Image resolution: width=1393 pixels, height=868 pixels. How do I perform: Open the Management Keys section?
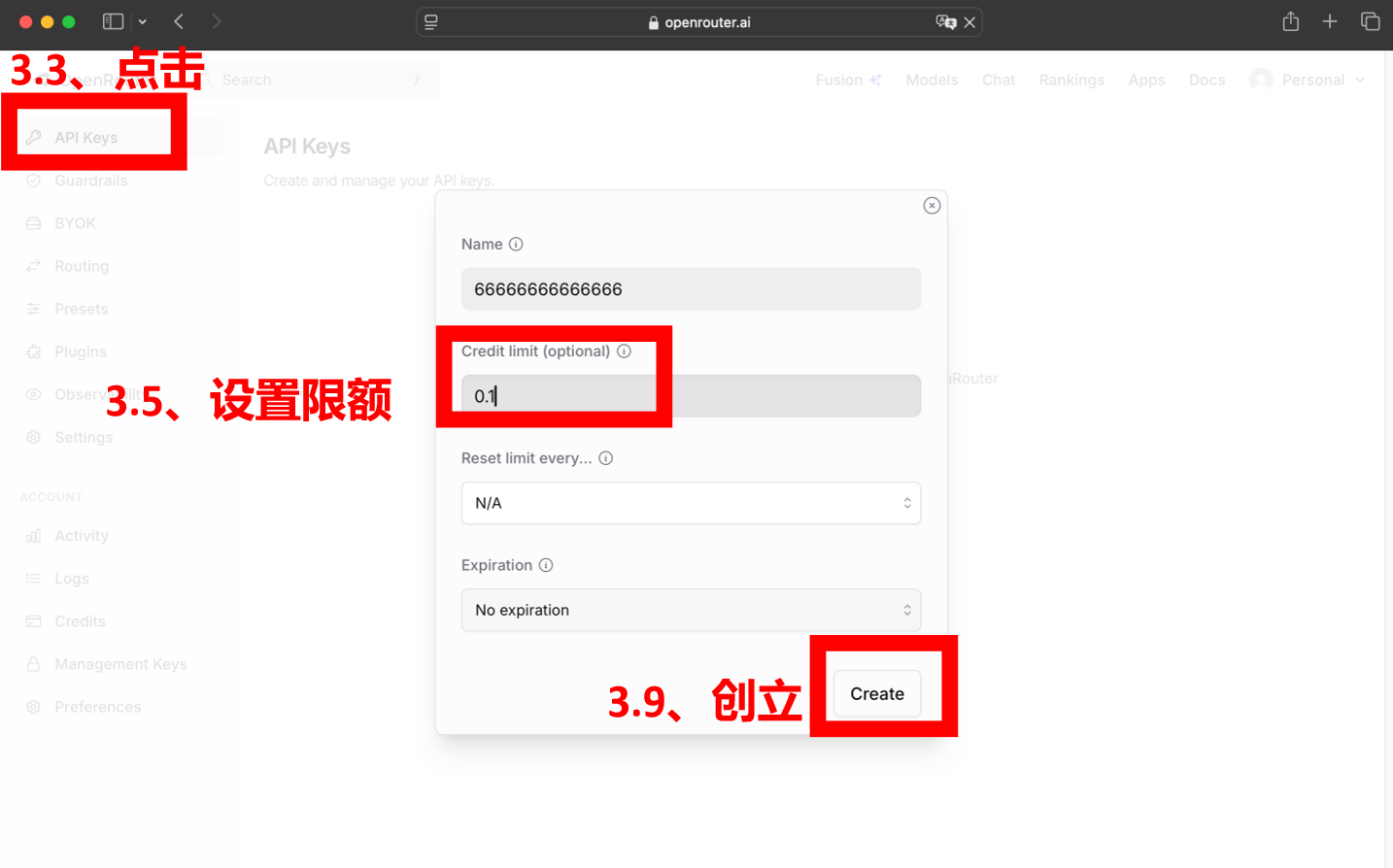[x=119, y=663]
